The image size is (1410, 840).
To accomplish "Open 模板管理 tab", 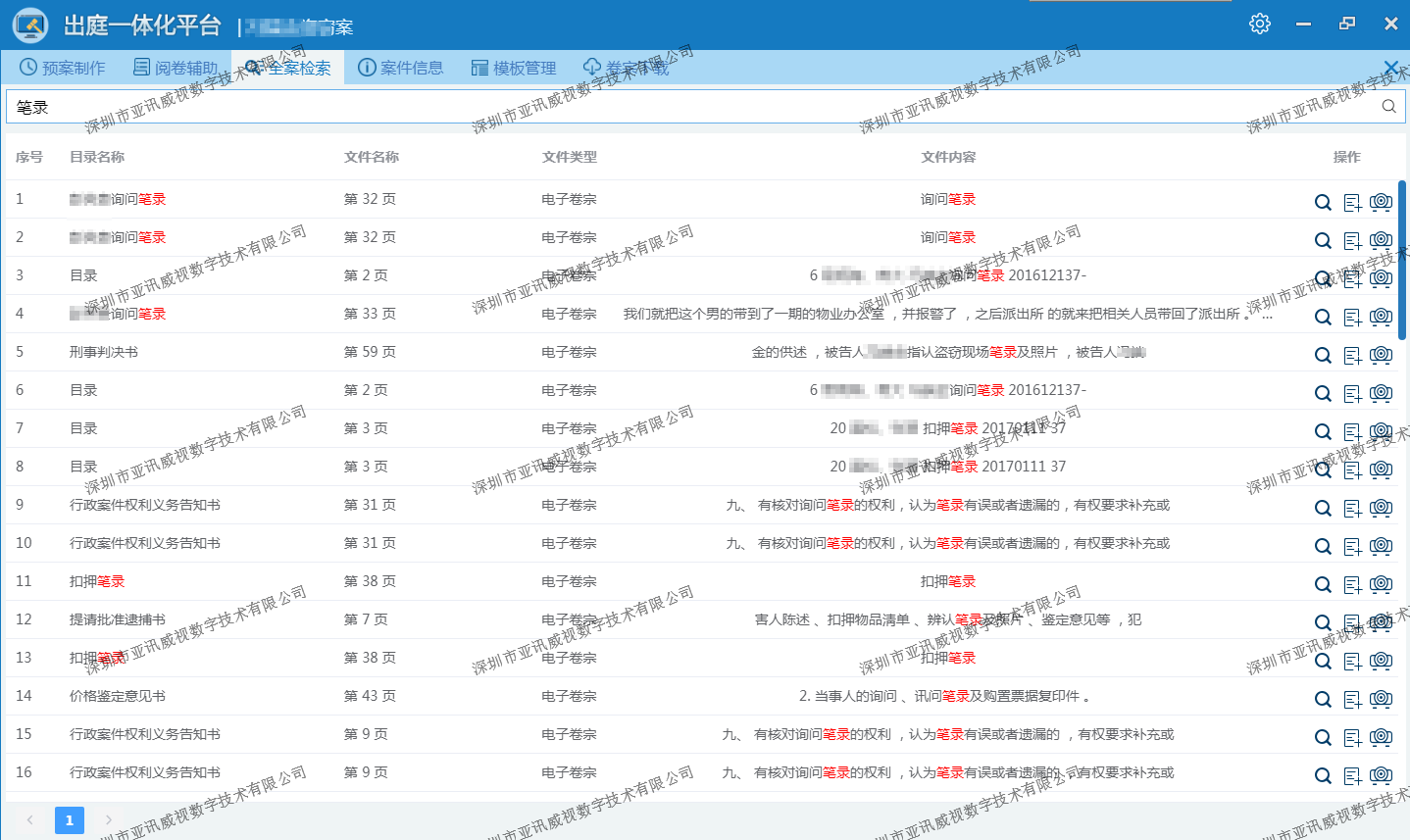I will point(514,68).
